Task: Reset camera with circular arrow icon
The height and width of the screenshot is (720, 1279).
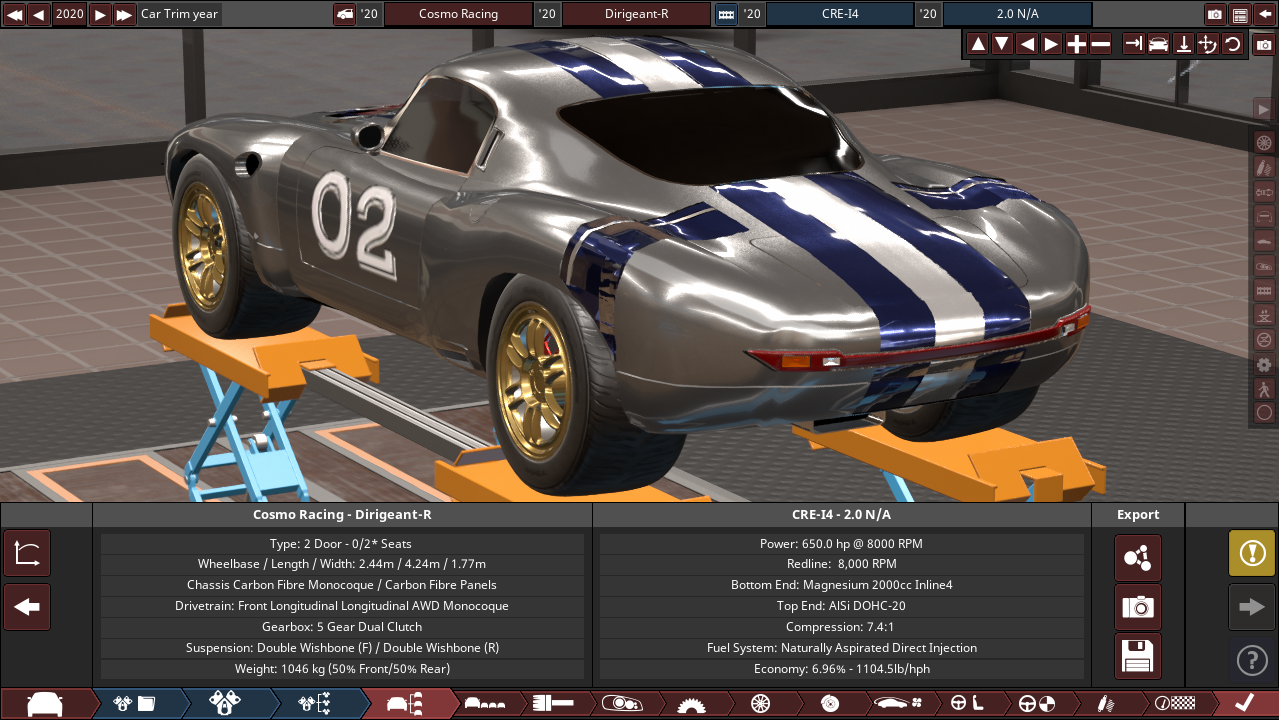Action: [1232, 44]
